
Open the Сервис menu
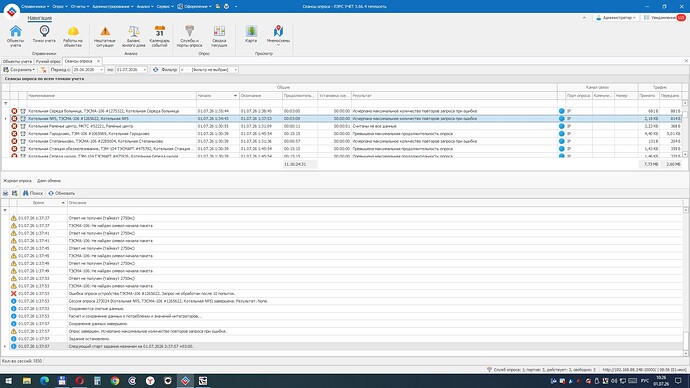(x=165, y=7)
